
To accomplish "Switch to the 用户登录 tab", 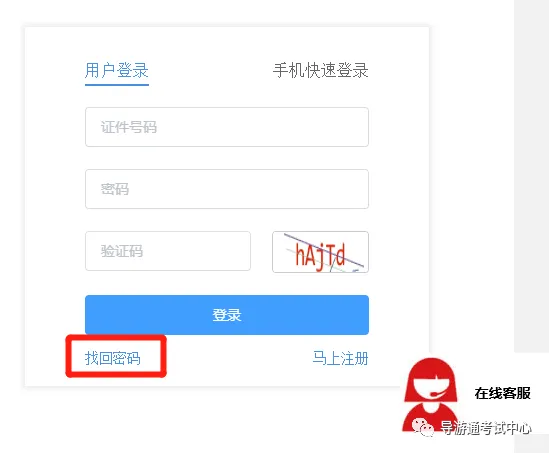I will click(117, 70).
